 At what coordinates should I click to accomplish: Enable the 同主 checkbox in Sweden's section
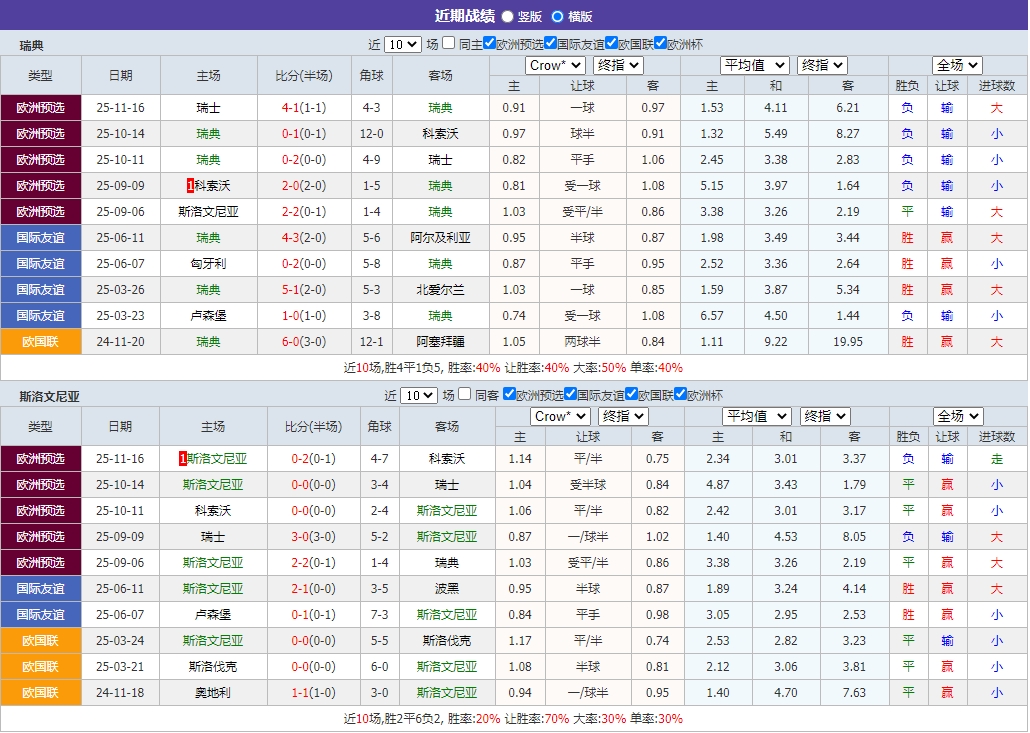click(x=447, y=44)
